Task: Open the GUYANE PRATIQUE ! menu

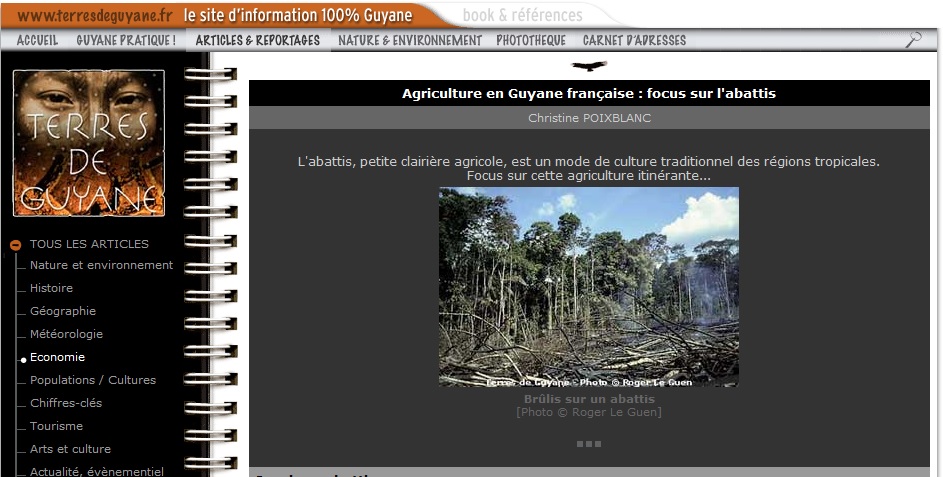Action: point(126,40)
